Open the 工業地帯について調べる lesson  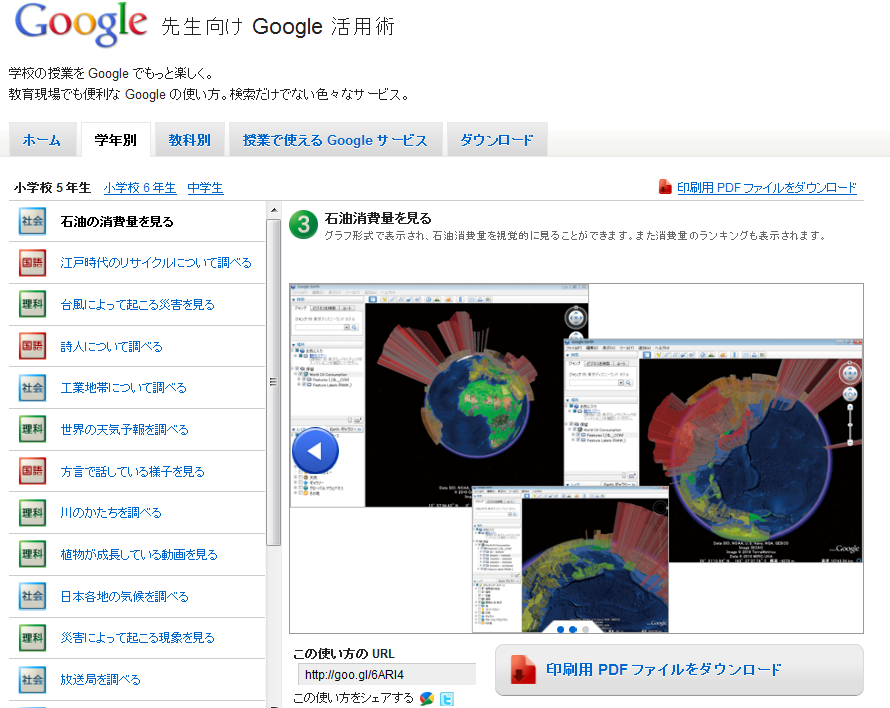124,388
